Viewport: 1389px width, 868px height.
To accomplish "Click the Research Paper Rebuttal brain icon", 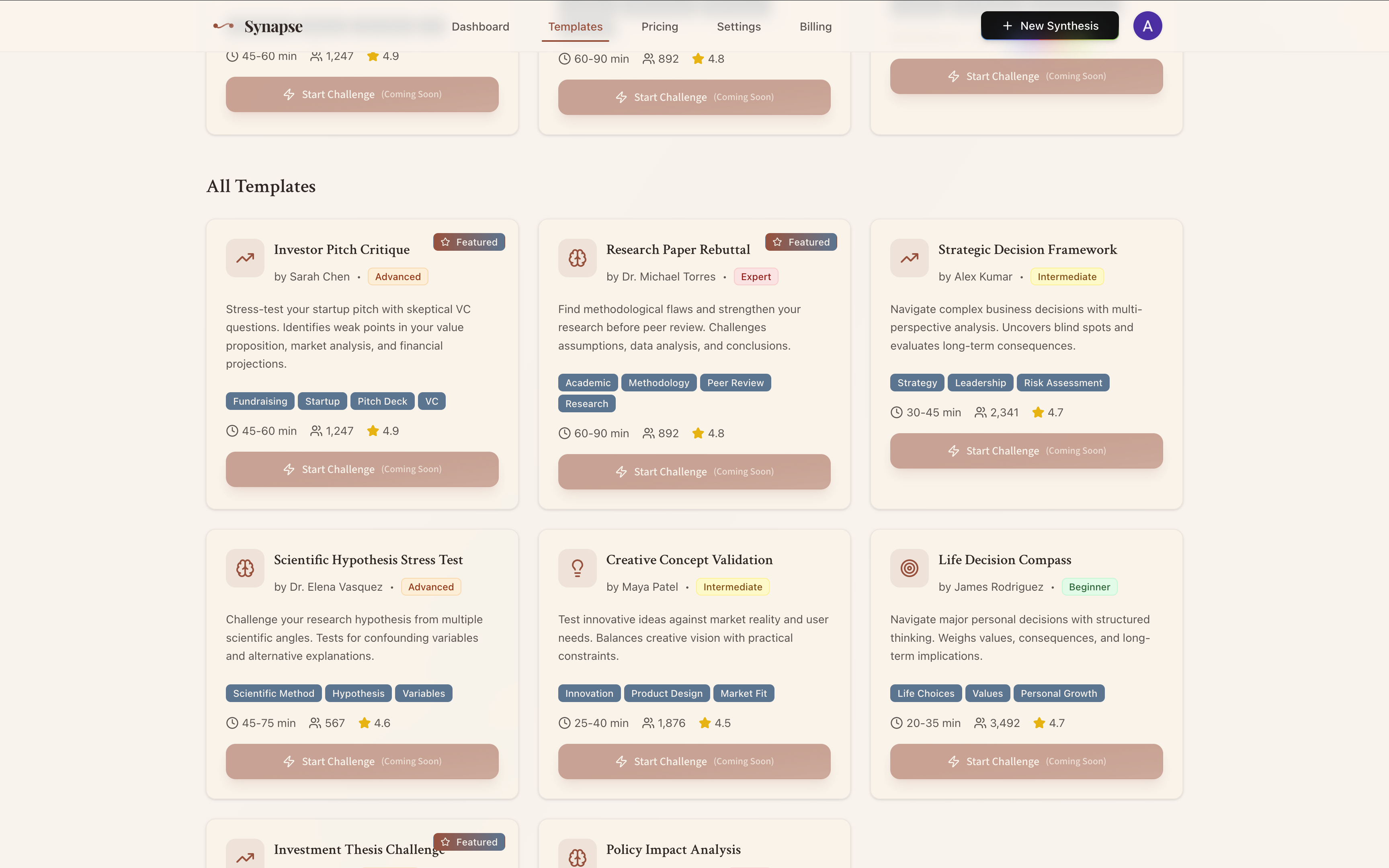I will [x=578, y=258].
